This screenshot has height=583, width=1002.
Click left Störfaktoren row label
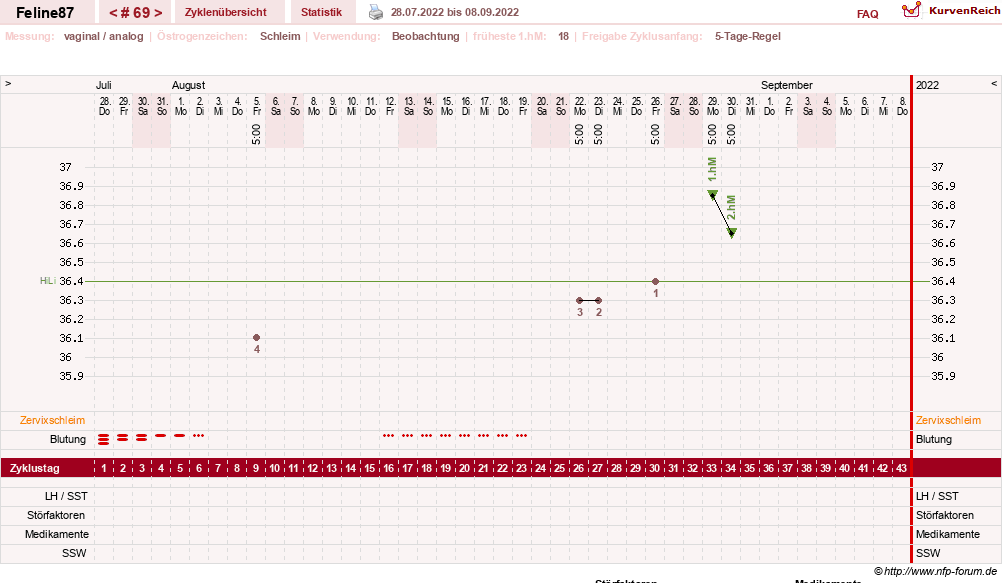tap(56, 515)
